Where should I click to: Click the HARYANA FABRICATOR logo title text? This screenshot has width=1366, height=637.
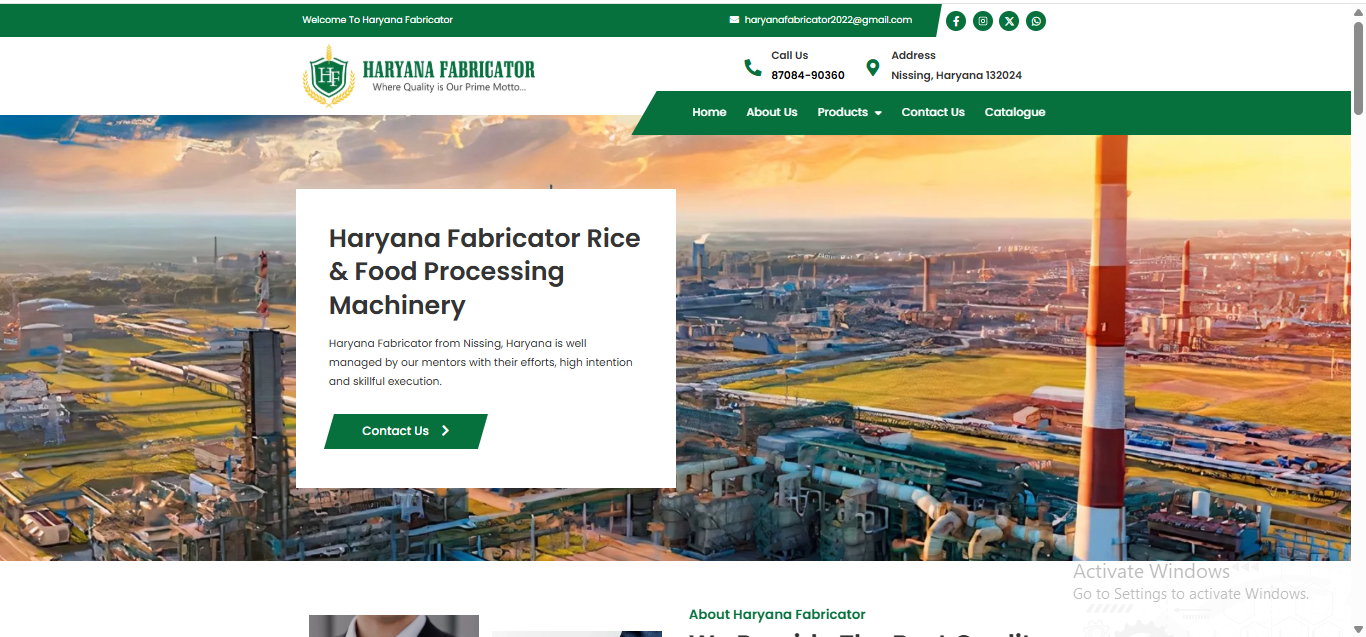(449, 69)
